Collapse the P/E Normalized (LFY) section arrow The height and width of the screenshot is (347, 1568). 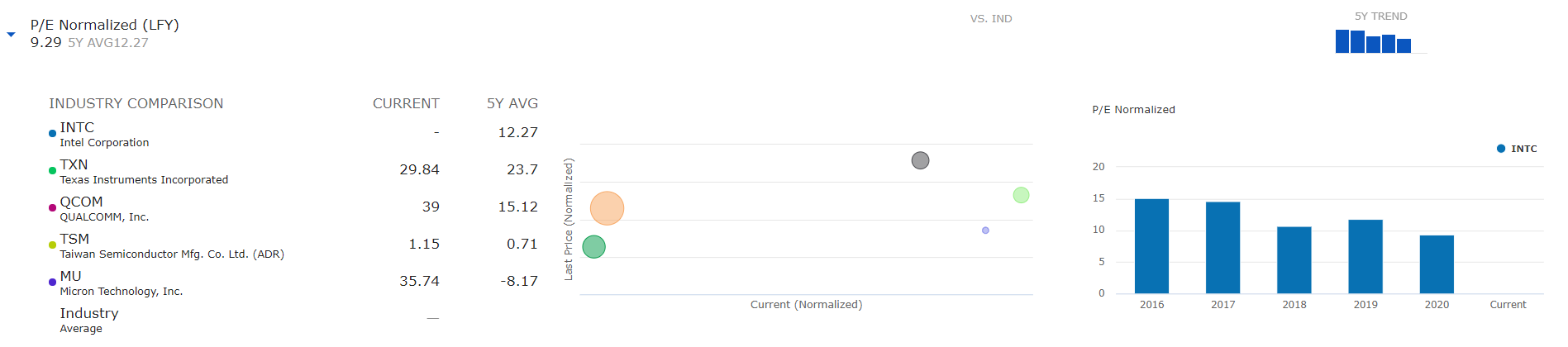(x=11, y=35)
